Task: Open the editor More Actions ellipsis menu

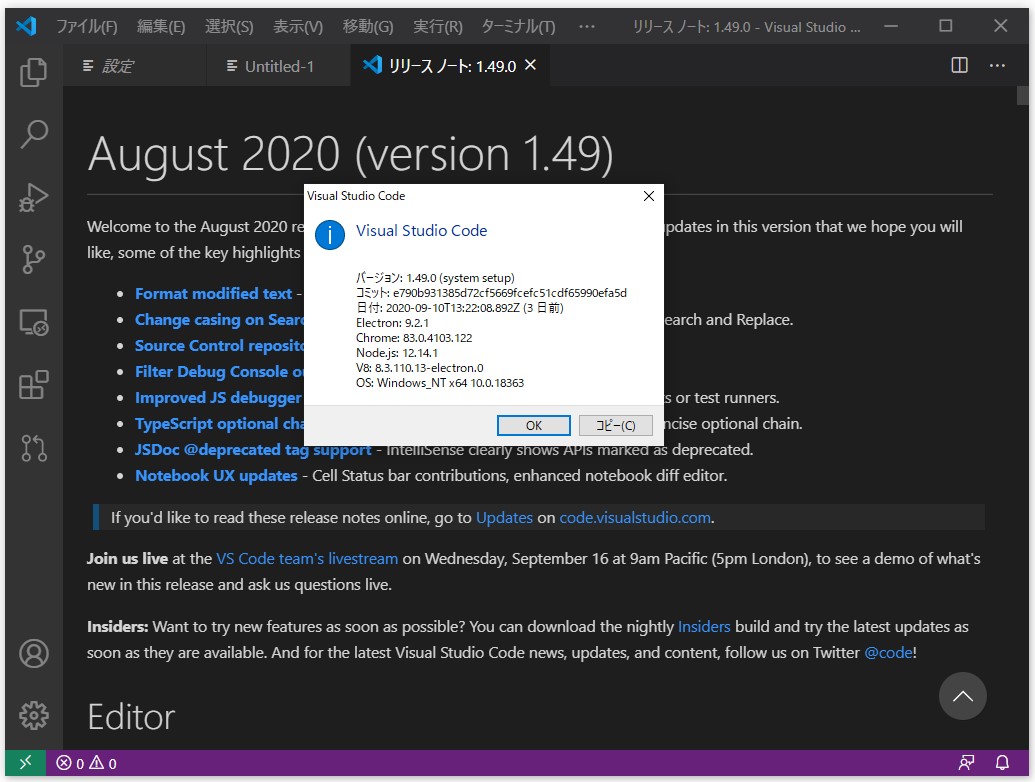Action: tap(997, 64)
